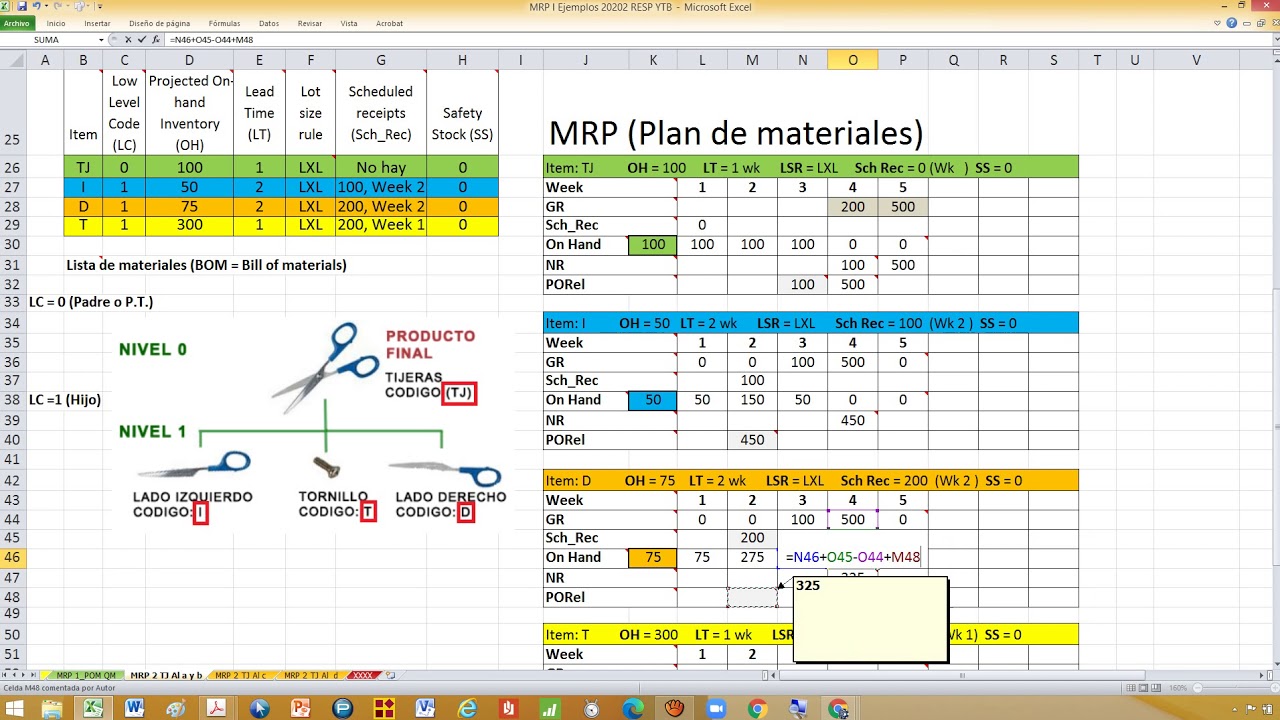Open Adobe Acrobat from the taskbar
This screenshot has width=1280, height=720.
tap(216, 708)
